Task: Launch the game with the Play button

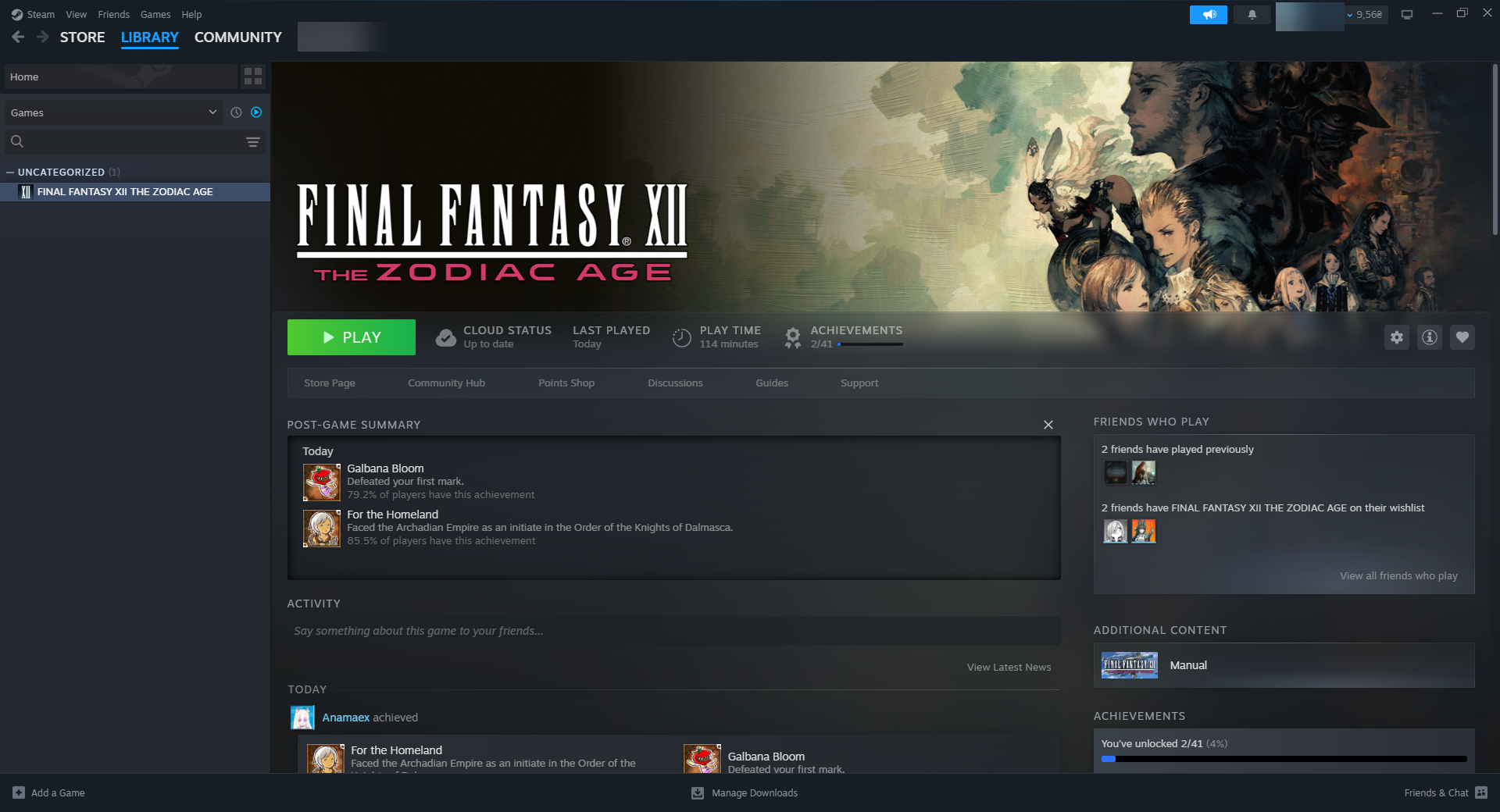Action: coord(352,337)
